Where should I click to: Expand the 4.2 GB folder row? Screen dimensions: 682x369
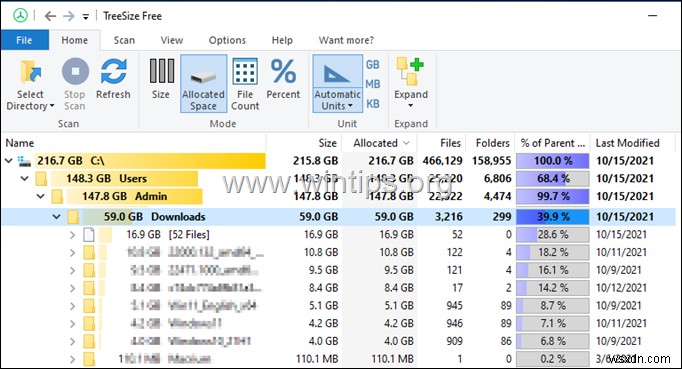[72, 323]
